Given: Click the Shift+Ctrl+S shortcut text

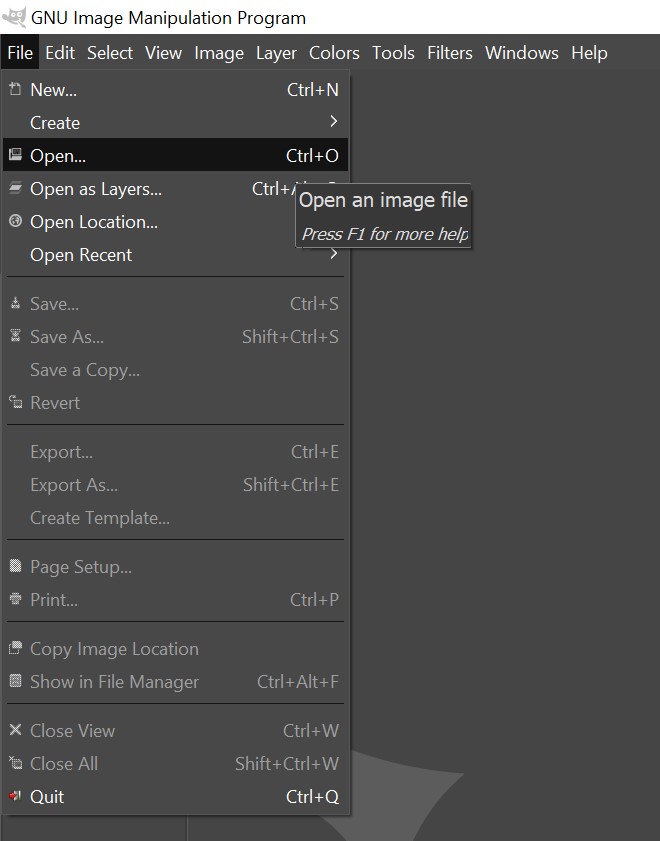Looking at the screenshot, I should click(290, 336).
